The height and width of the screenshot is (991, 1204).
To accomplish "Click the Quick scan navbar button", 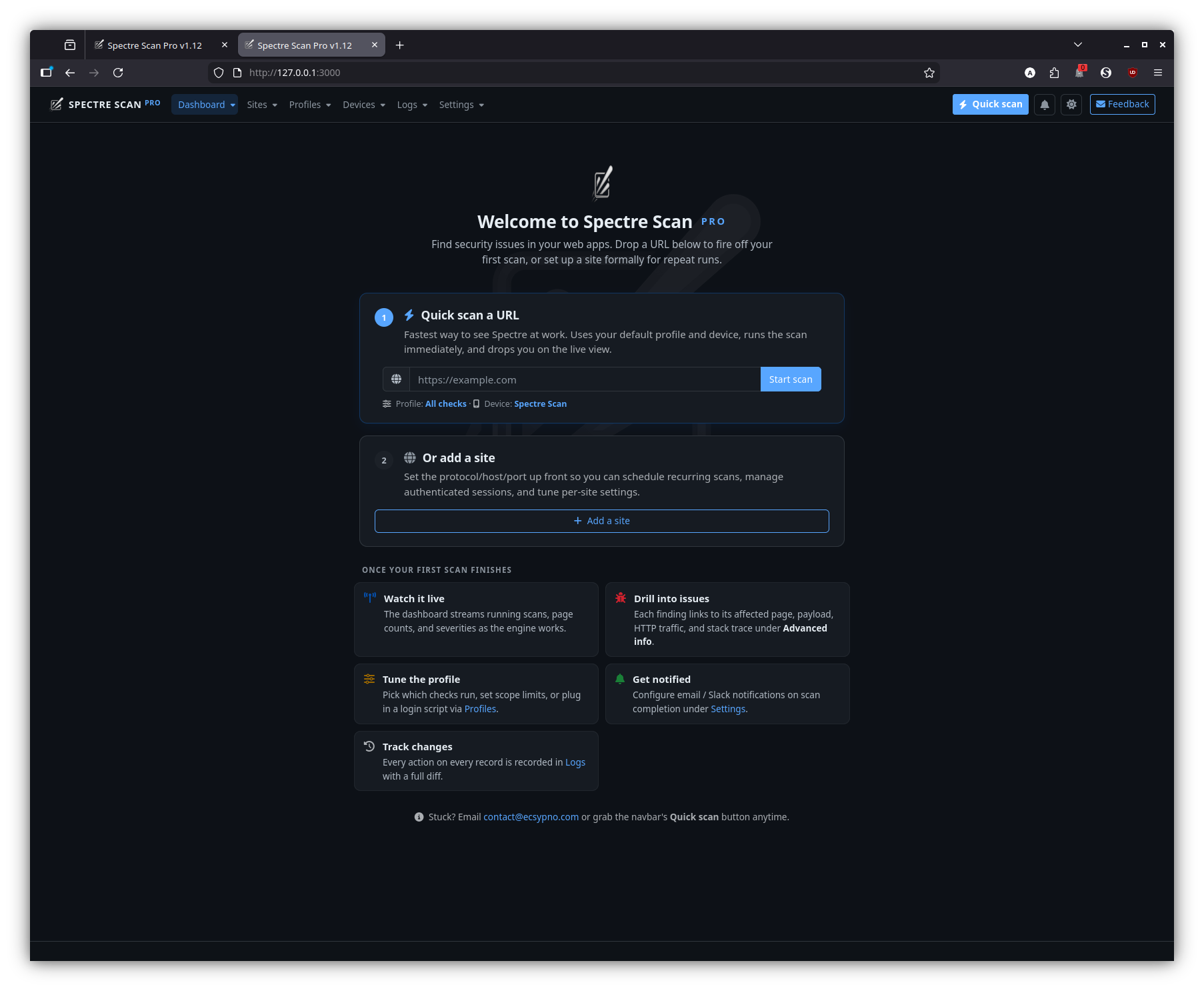I will [991, 105].
